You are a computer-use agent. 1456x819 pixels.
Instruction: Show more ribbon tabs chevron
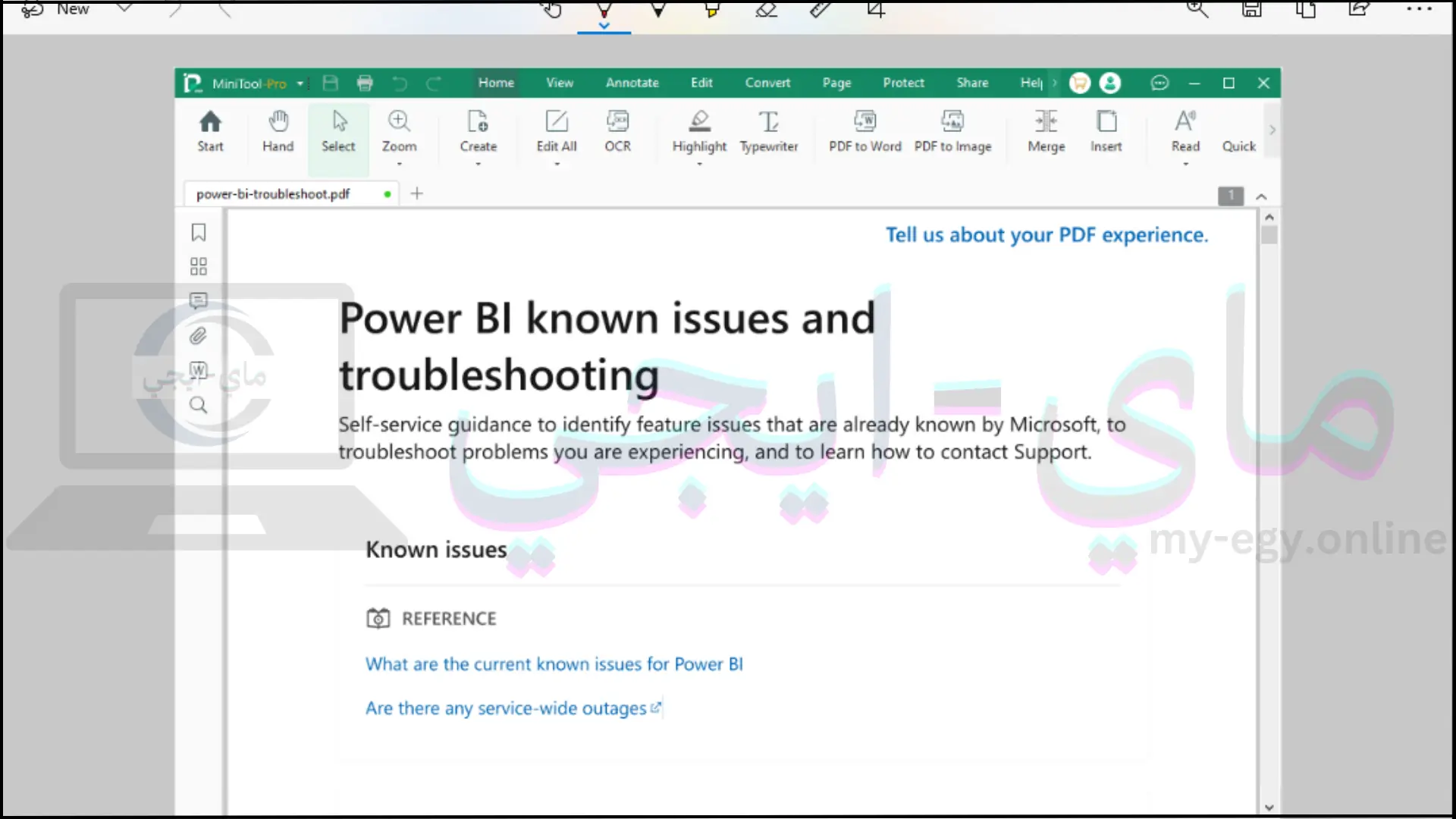[x=1054, y=83]
